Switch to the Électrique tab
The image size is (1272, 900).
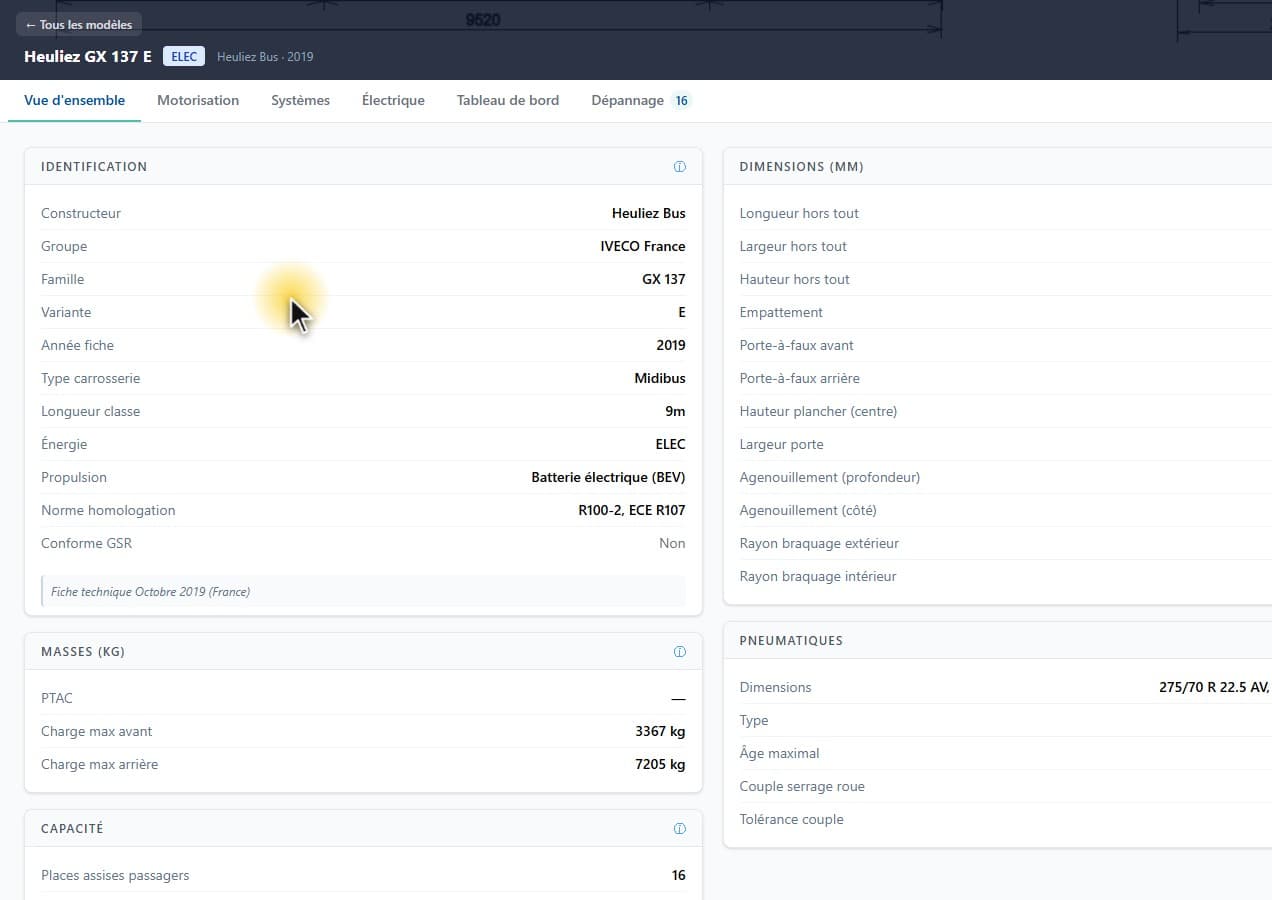pos(393,100)
